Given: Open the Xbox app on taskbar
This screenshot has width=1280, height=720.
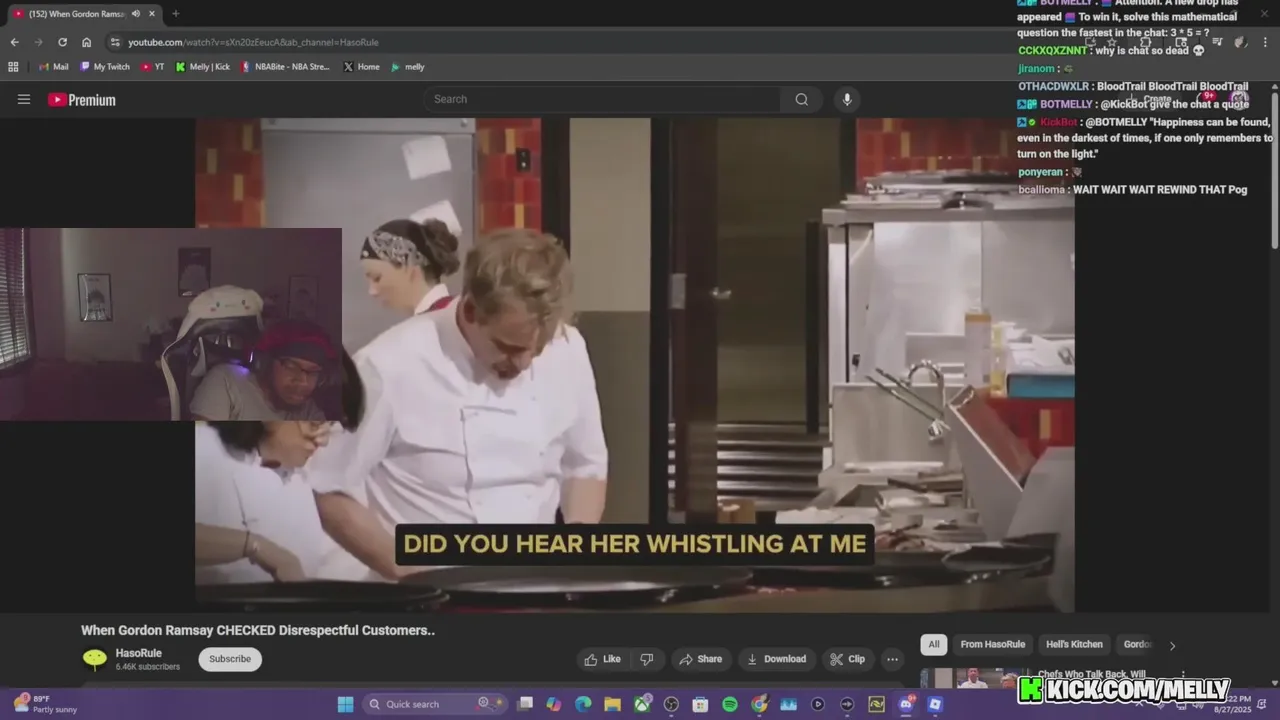Looking at the screenshot, I should click(642, 704).
